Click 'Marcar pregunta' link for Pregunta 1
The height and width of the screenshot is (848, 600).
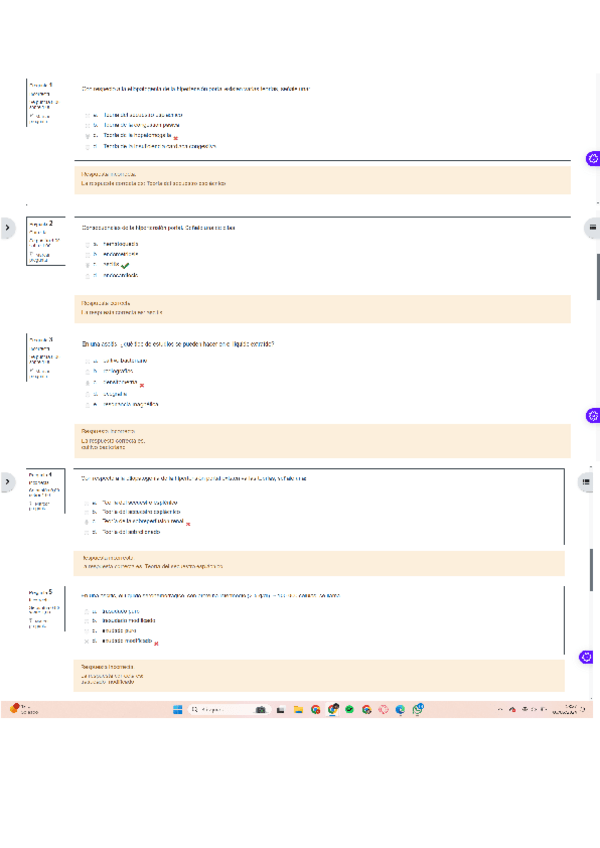(x=41, y=119)
